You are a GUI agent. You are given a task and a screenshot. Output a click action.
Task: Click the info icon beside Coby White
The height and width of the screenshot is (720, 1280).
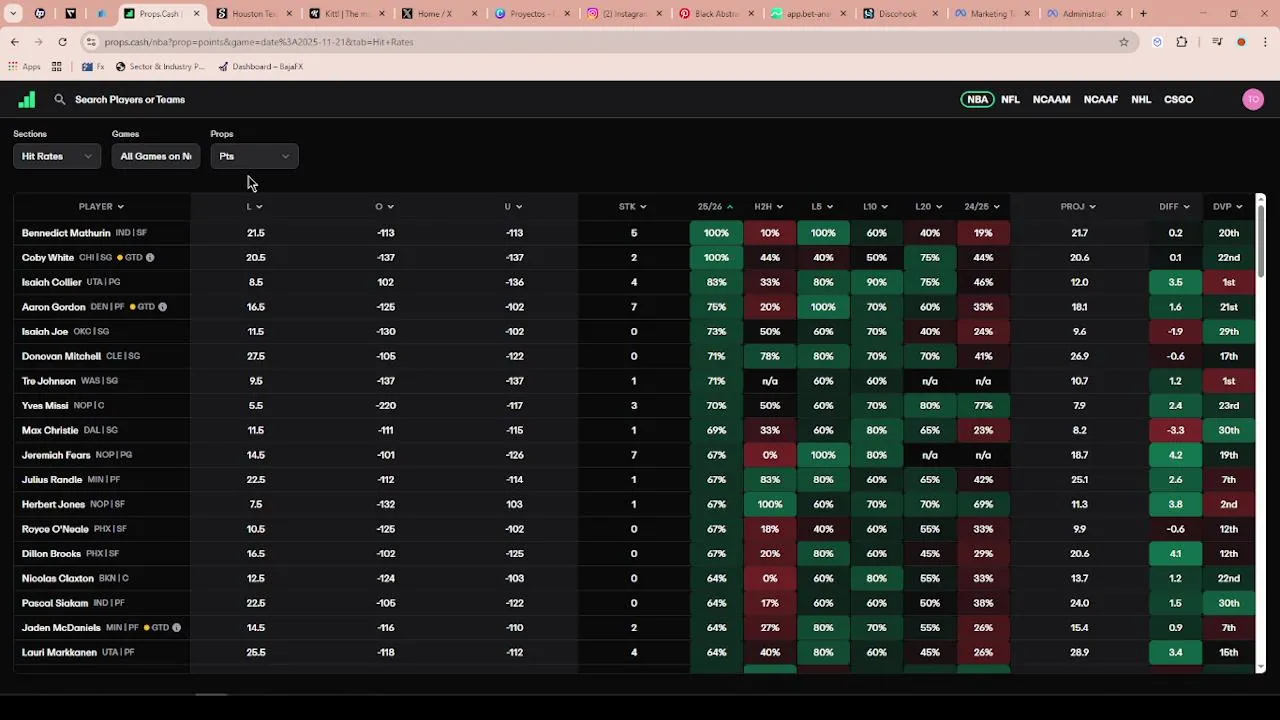[150, 258]
